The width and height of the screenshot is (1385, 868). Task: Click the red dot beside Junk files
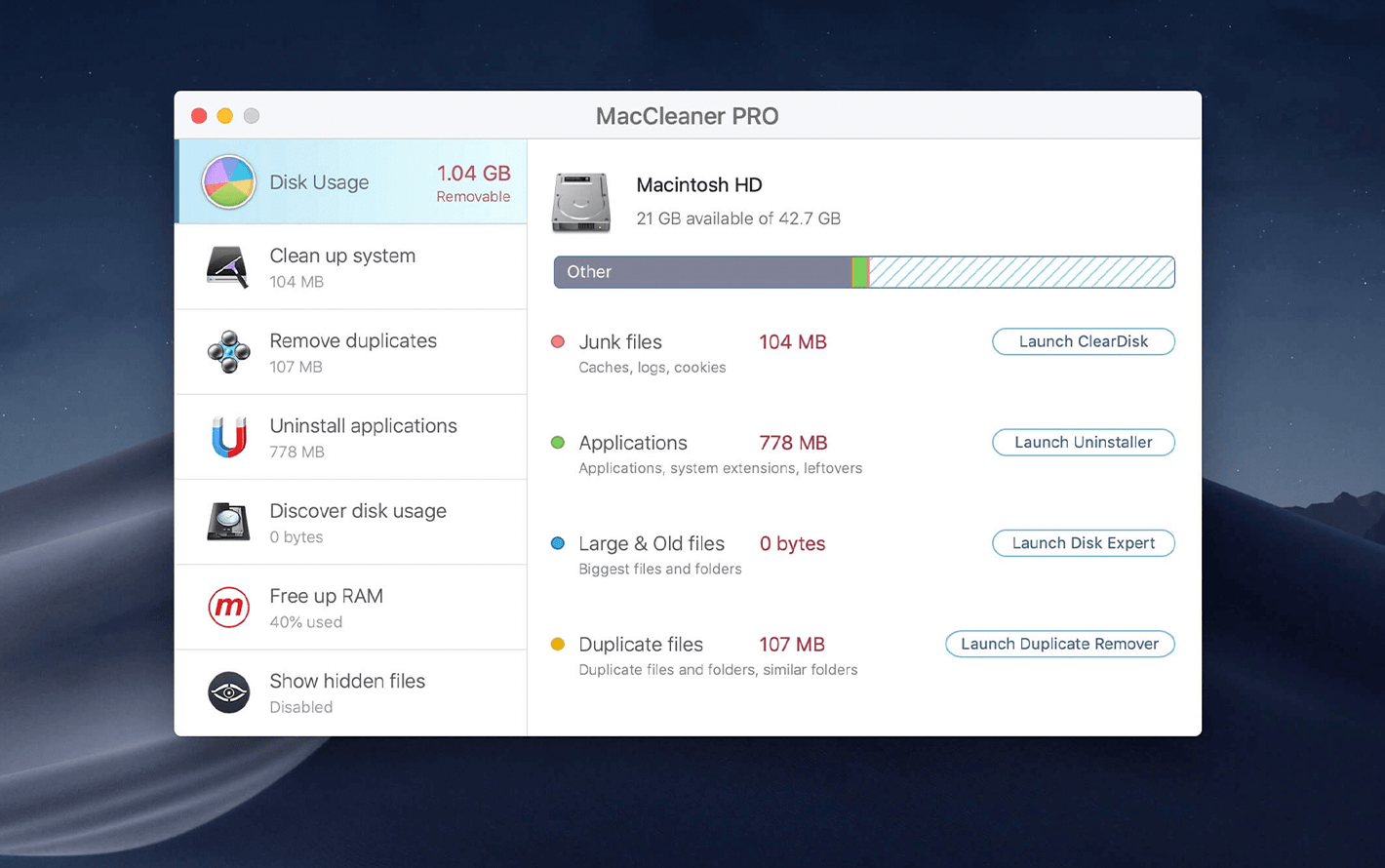tap(558, 341)
